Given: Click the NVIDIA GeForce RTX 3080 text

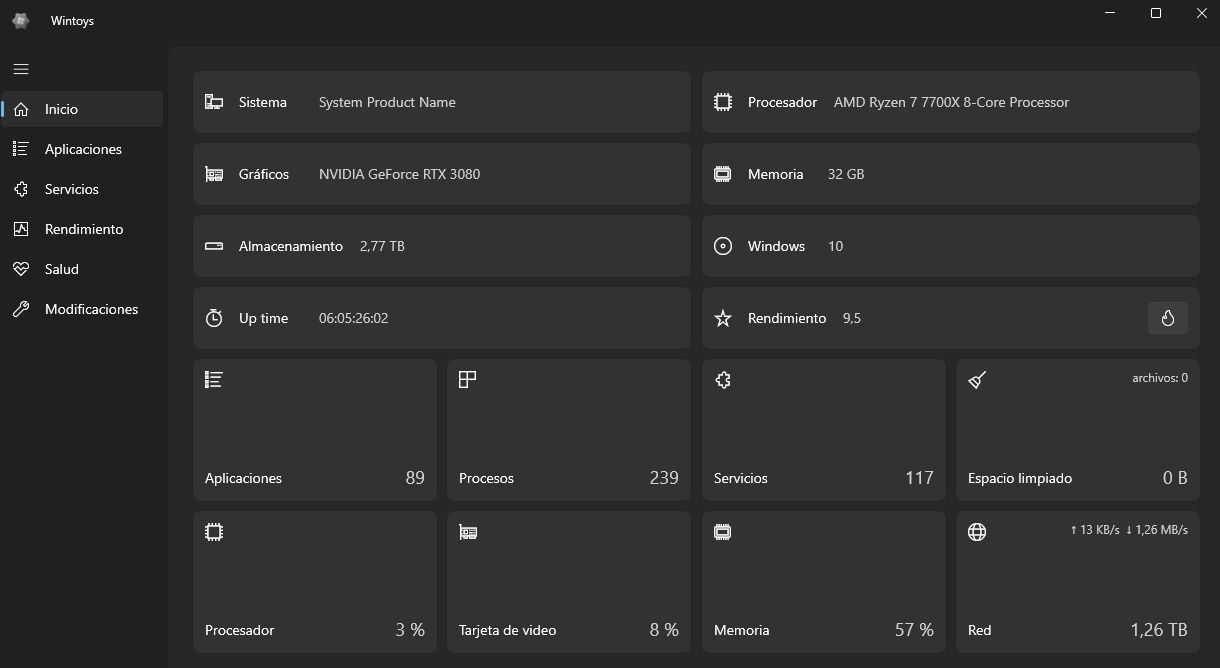Looking at the screenshot, I should coord(399,174).
